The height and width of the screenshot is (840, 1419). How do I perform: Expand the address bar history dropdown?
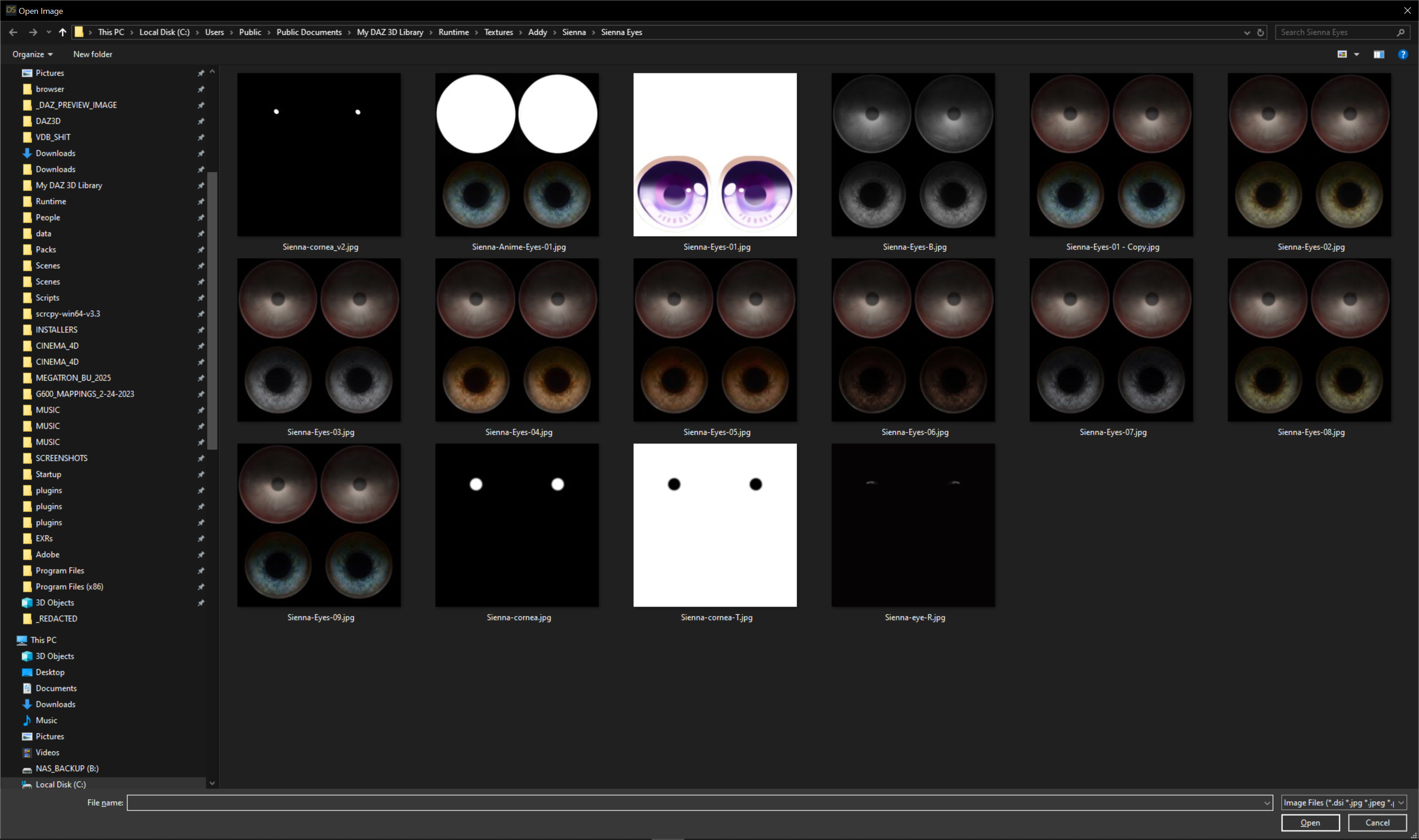click(x=1246, y=32)
